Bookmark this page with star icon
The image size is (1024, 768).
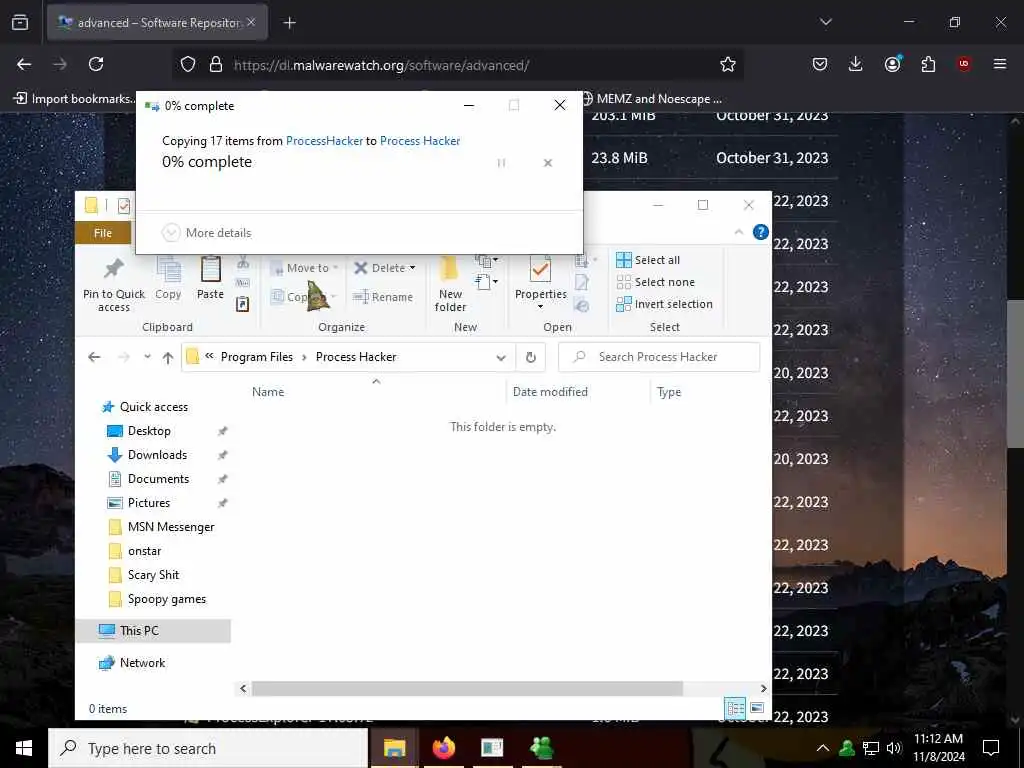click(x=728, y=64)
